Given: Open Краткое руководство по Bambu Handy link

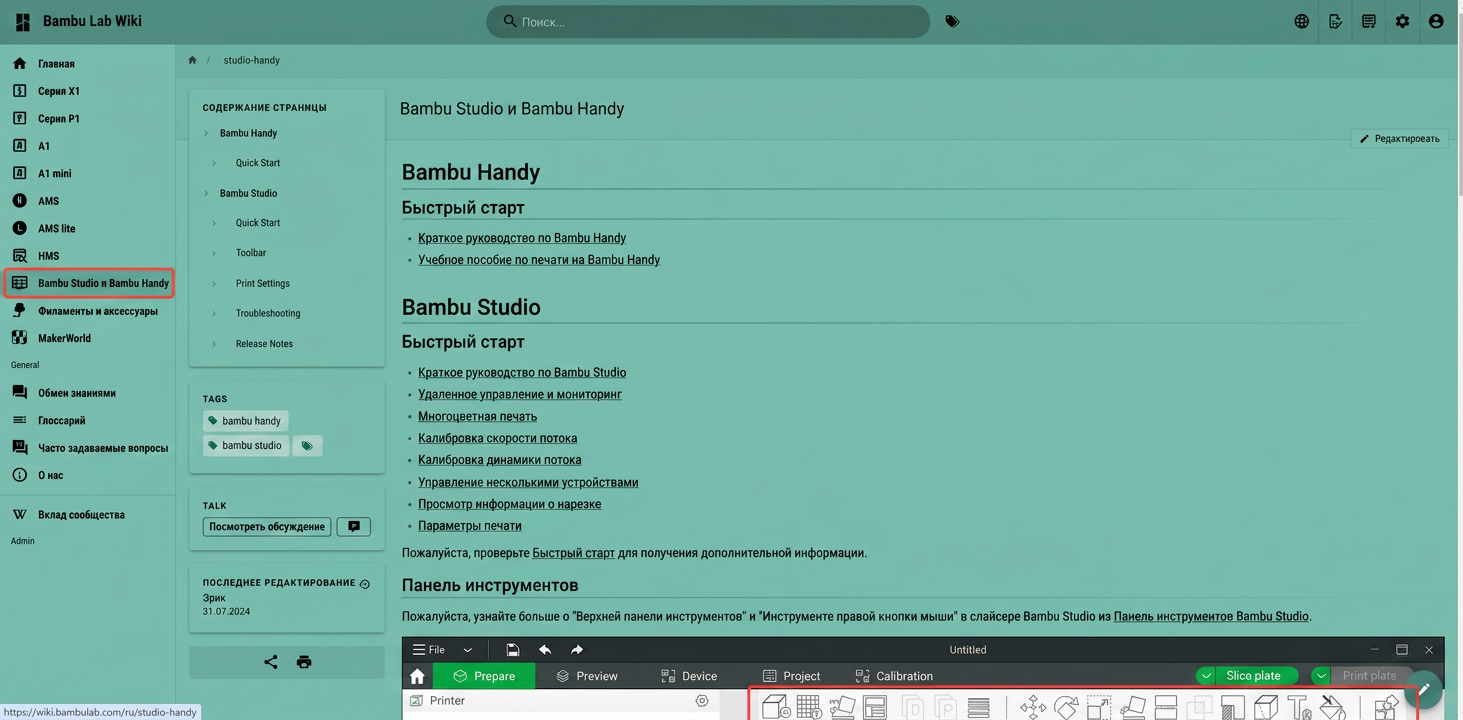Looking at the screenshot, I should click(522, 238).
